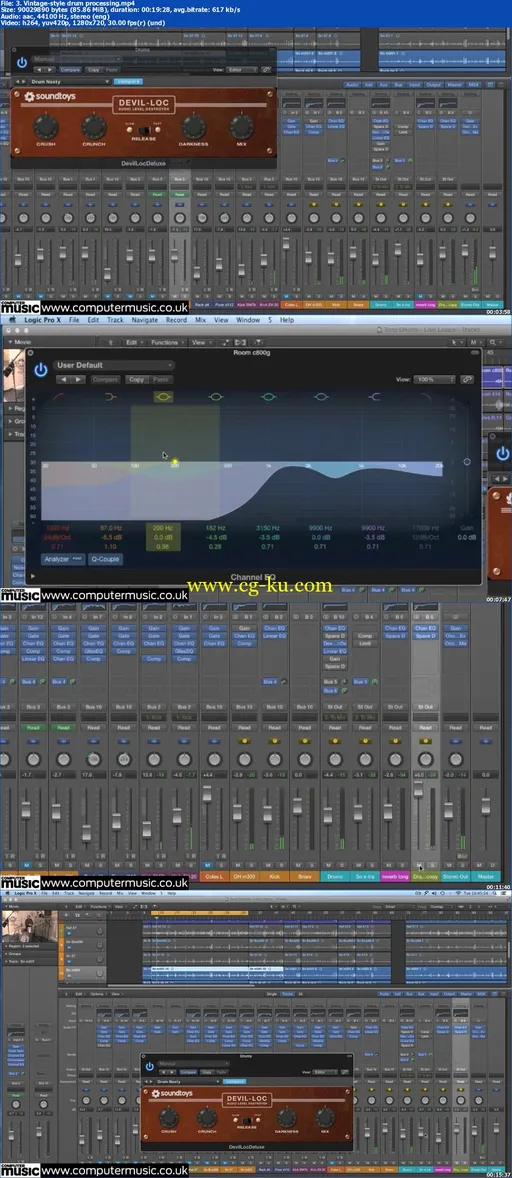This screenshot has width=512, height=1178.
Task: Mute the Drums strip in third-frame mixer
Action: (329, 865)
